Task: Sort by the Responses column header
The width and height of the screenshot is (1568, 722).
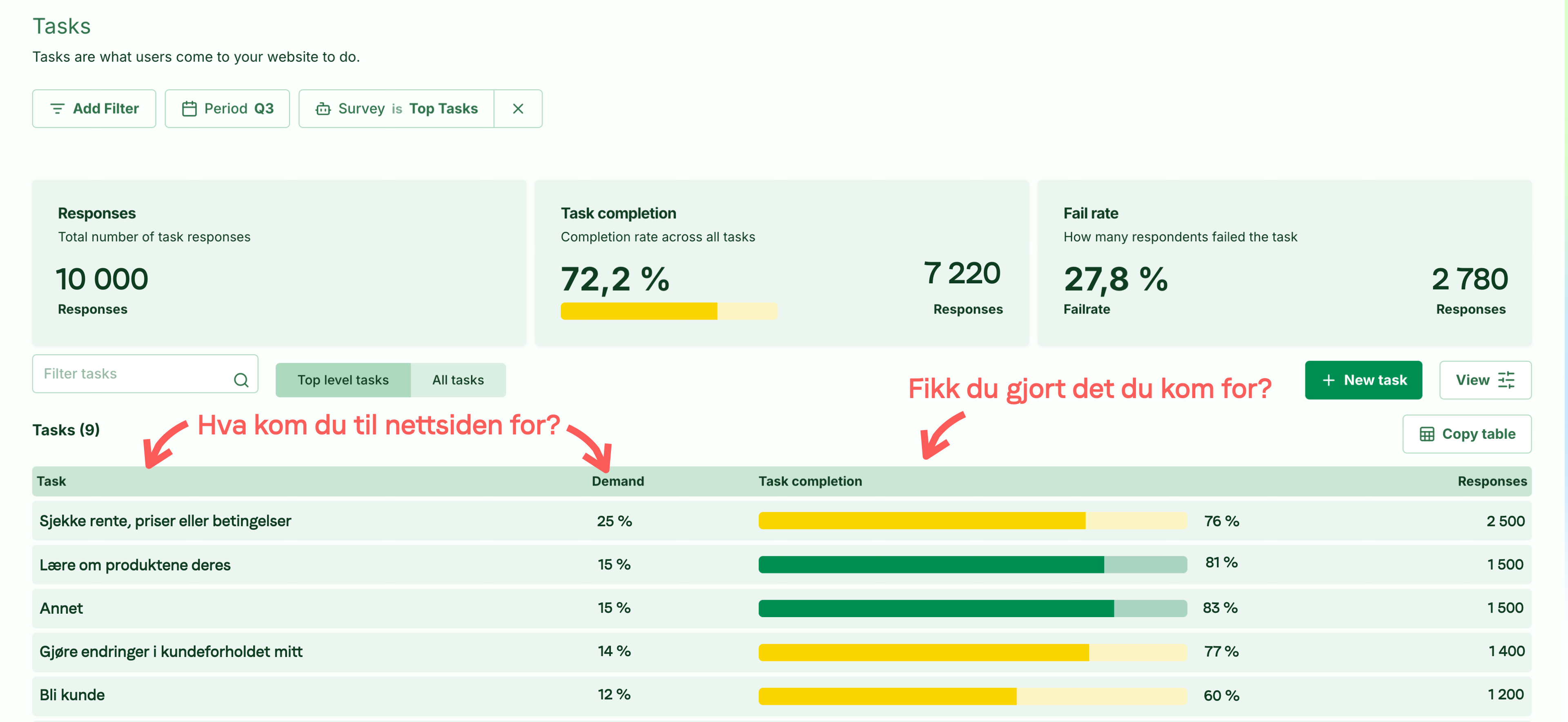Action: pos(1492,481)
